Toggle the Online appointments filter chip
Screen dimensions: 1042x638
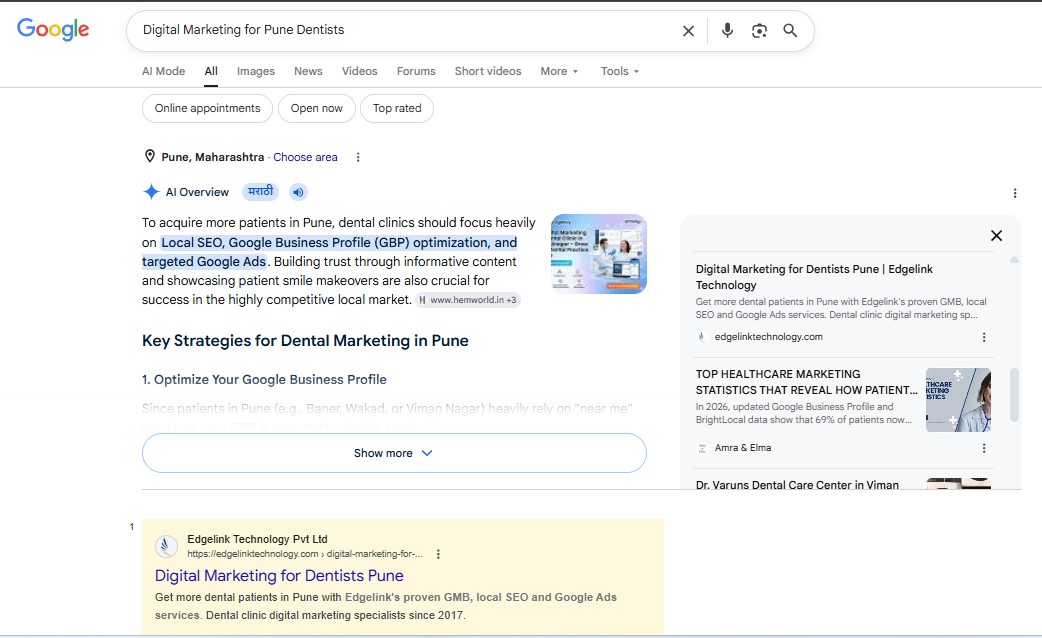pos(207,108)
